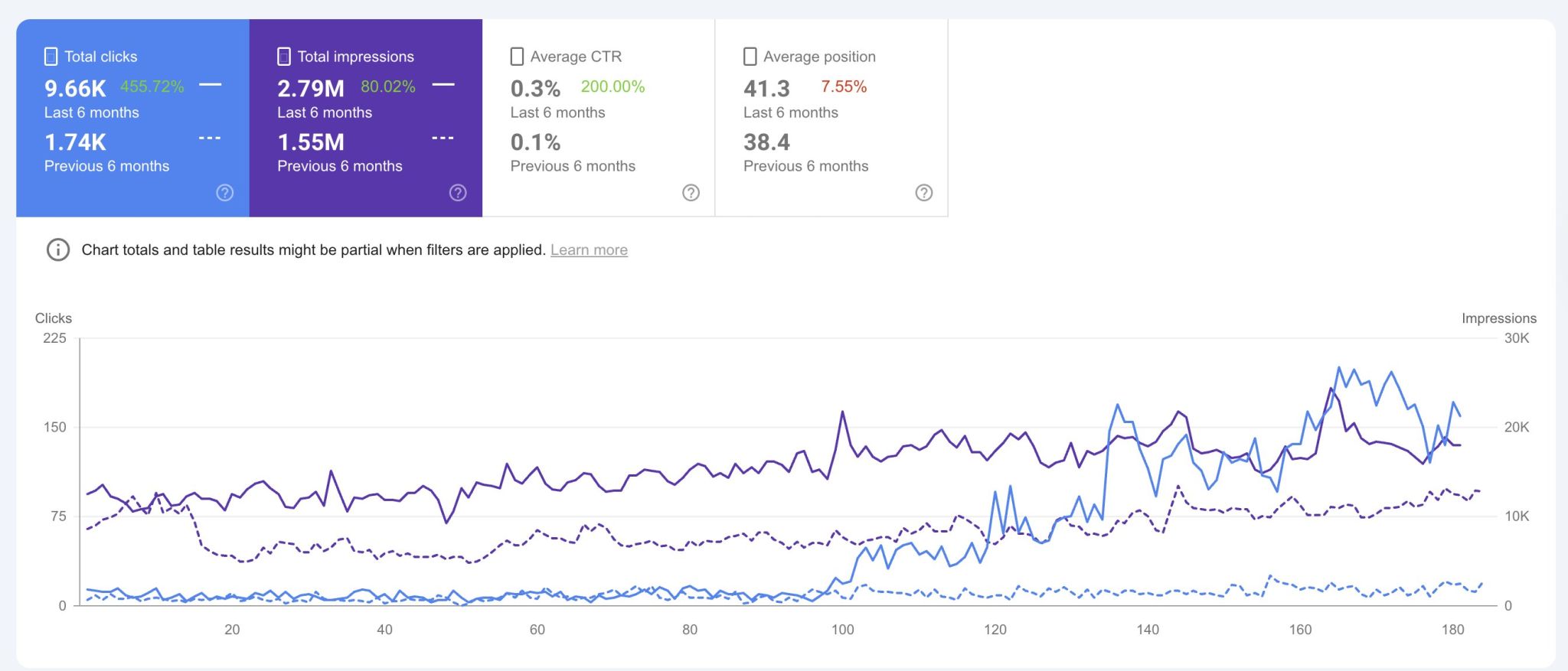Click the help icon in Total clicks card
Screen dimensions: 1568x671
click(224, 193)
